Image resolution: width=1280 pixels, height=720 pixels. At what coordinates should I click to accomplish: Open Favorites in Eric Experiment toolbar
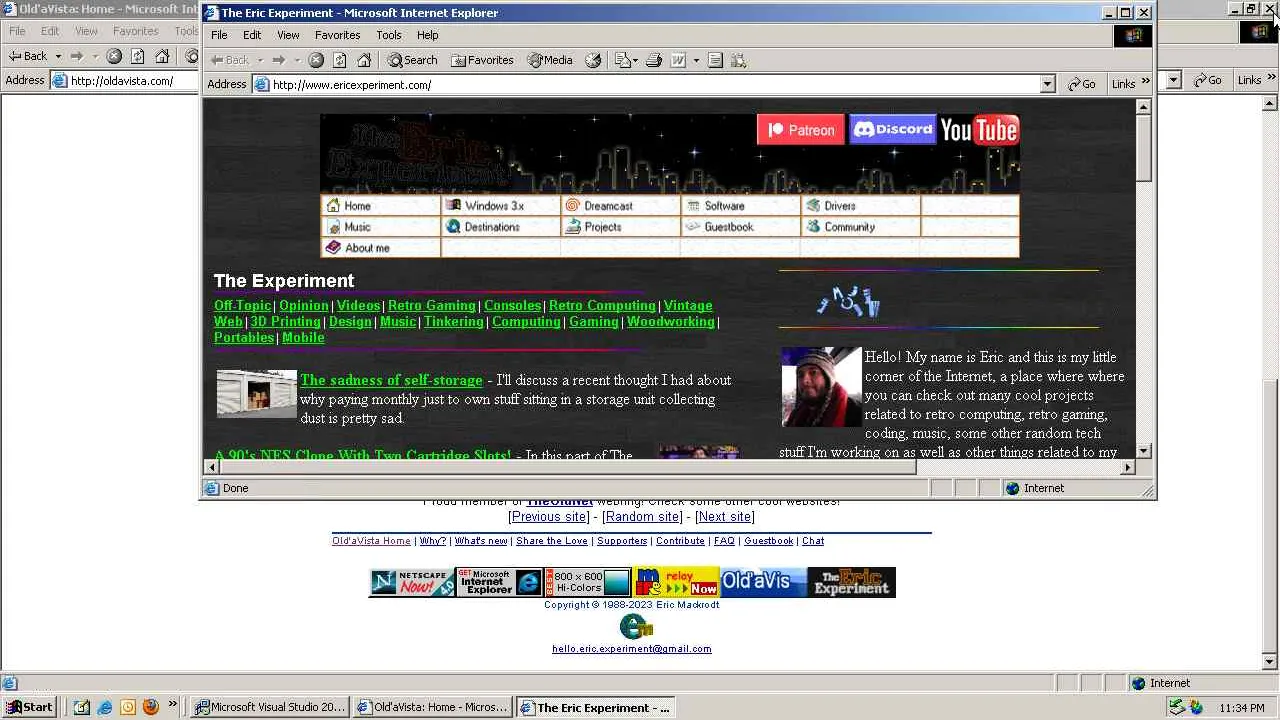482,60
